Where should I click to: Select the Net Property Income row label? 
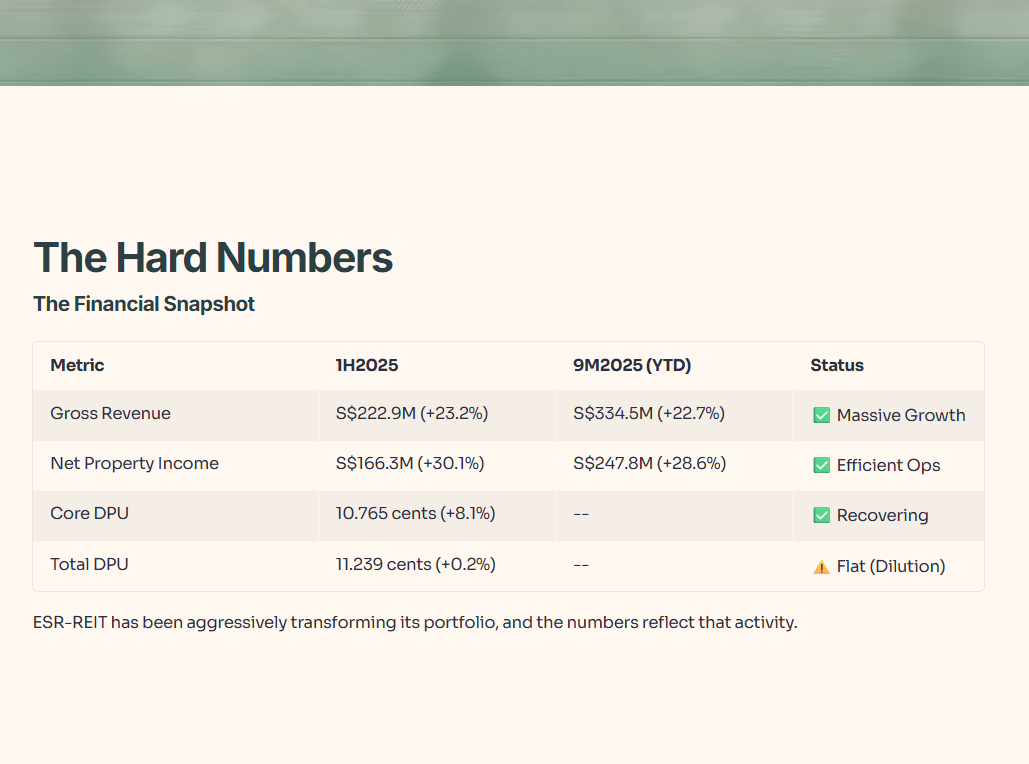(x=135, y=463)
